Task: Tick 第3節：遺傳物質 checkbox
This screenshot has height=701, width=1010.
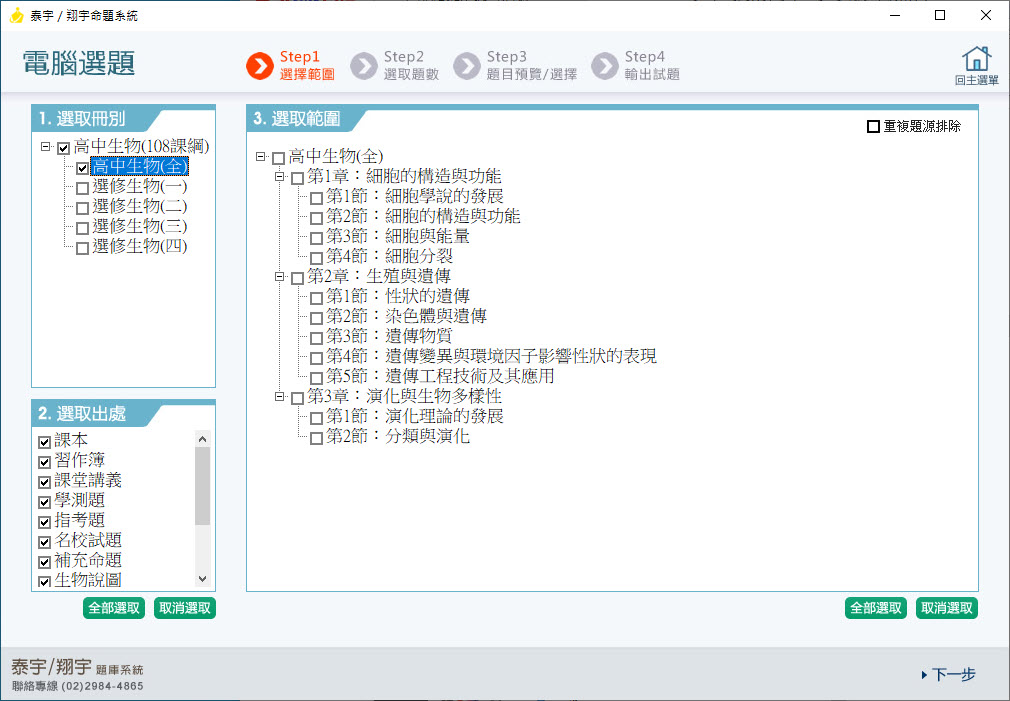Action: pyautogui.click(x=316, y=337)
